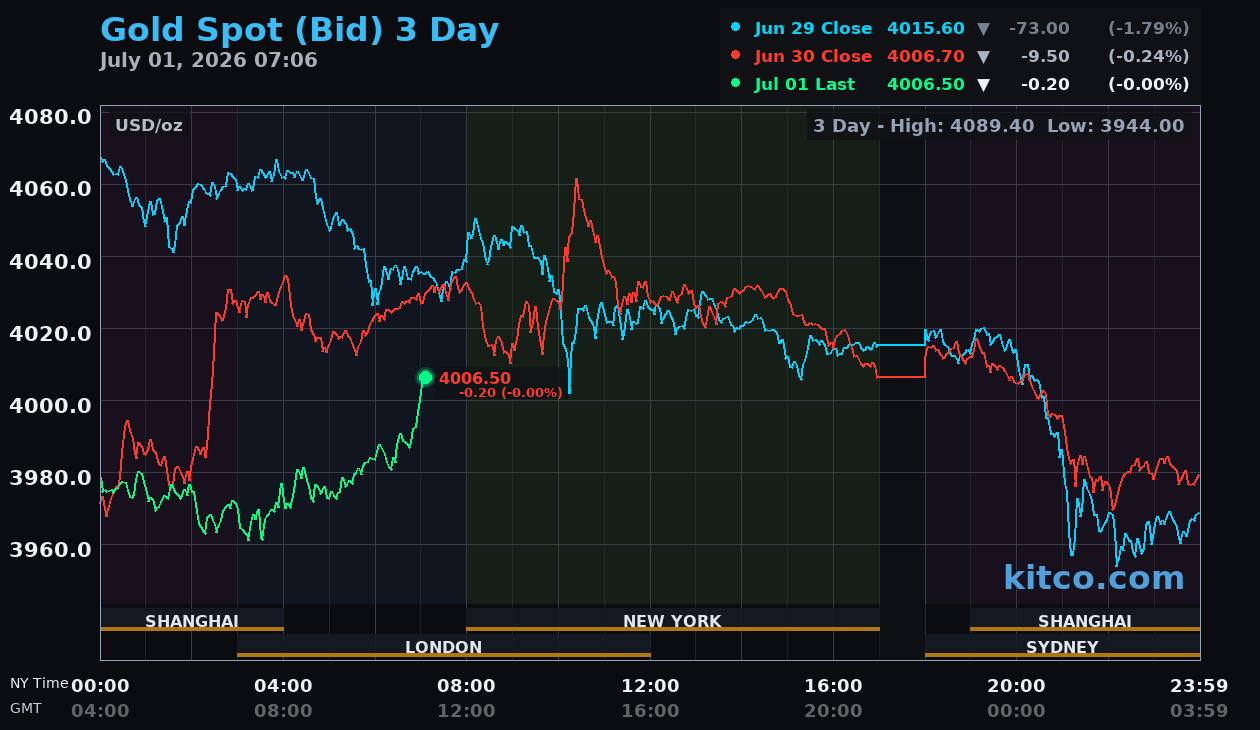Click the red Jun 30 legend dot
This screenshot has width=1260, height=730.
click(736, 56)
